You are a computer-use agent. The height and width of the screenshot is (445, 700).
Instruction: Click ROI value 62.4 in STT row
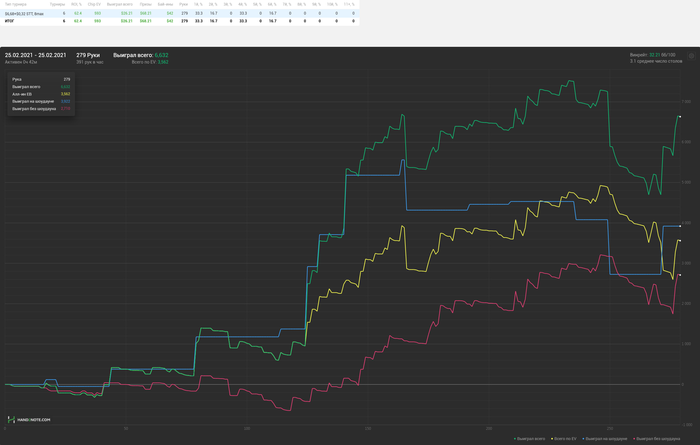(78, 13)
